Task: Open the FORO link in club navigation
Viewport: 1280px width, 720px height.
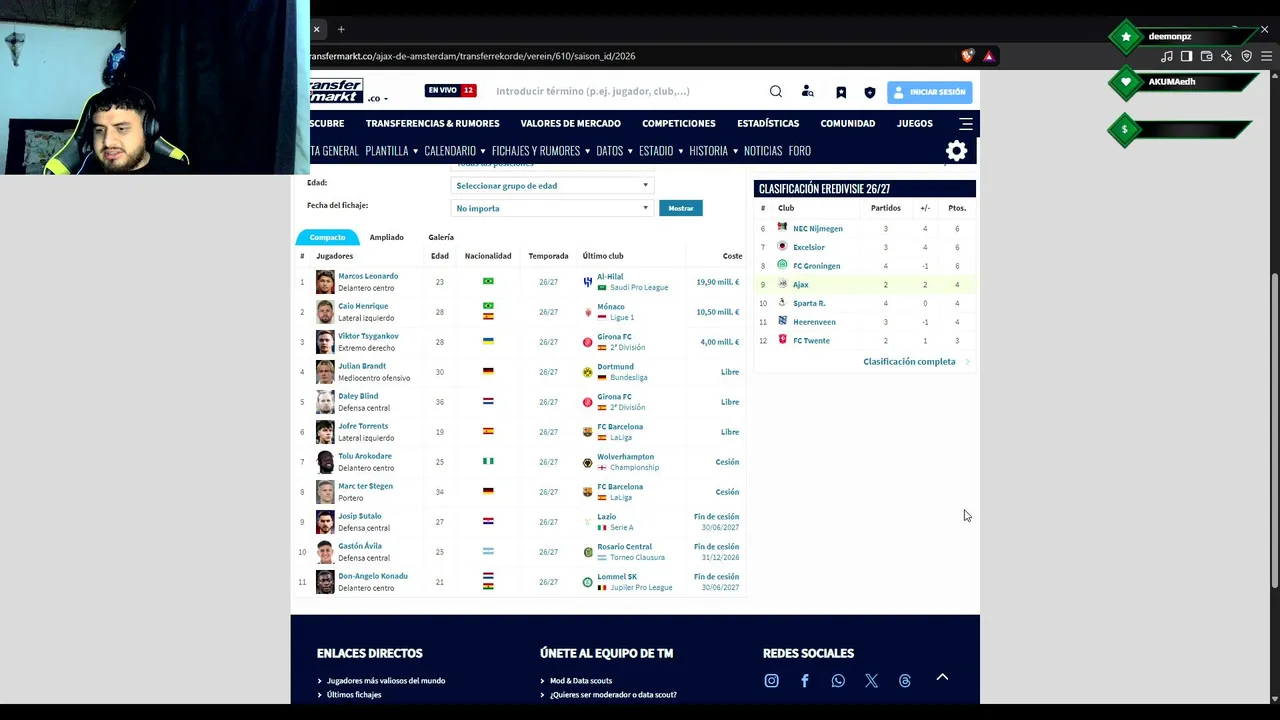Action: click(x=799, y=151)
